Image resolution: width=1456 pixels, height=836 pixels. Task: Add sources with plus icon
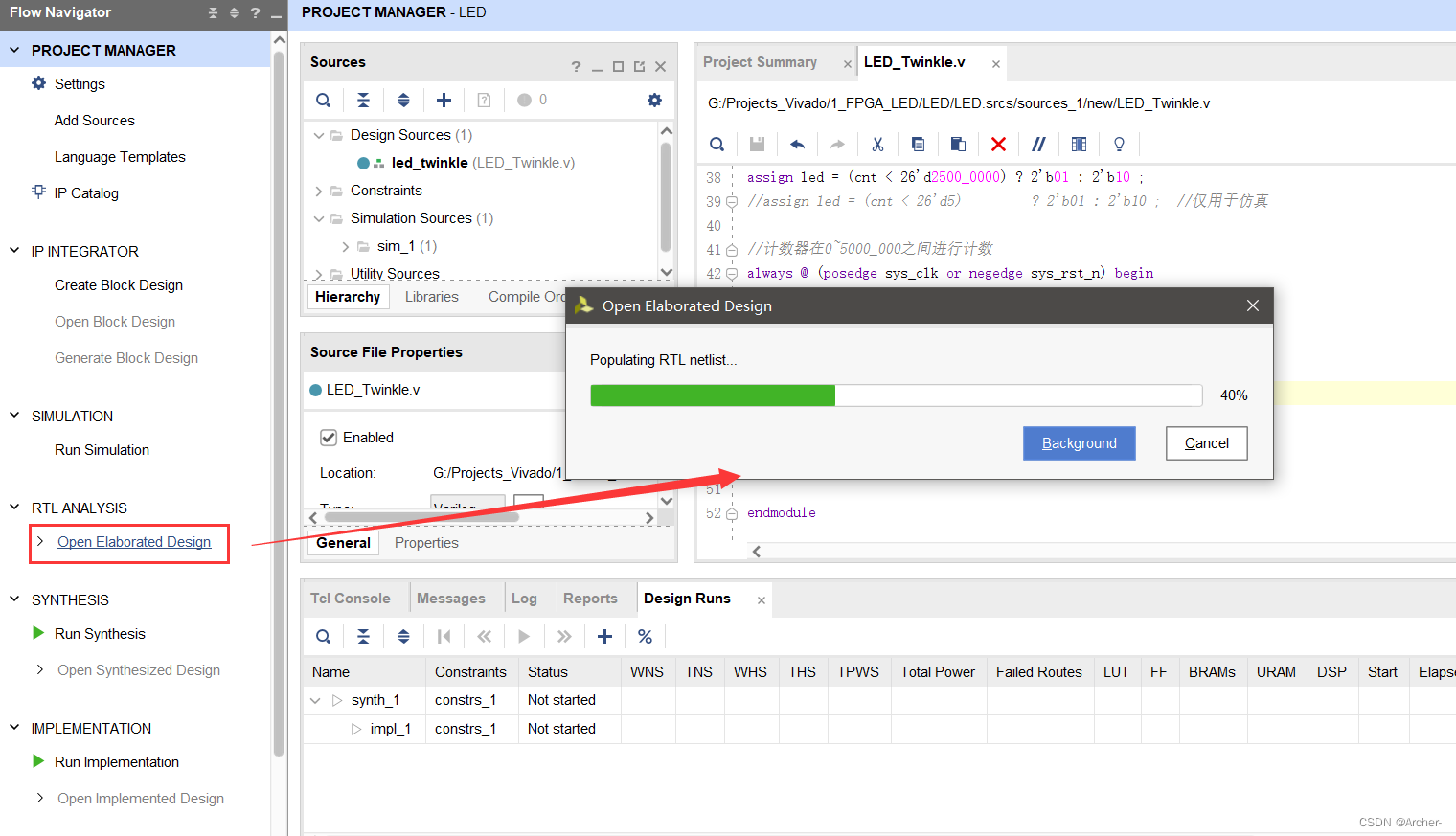(444, 100)
